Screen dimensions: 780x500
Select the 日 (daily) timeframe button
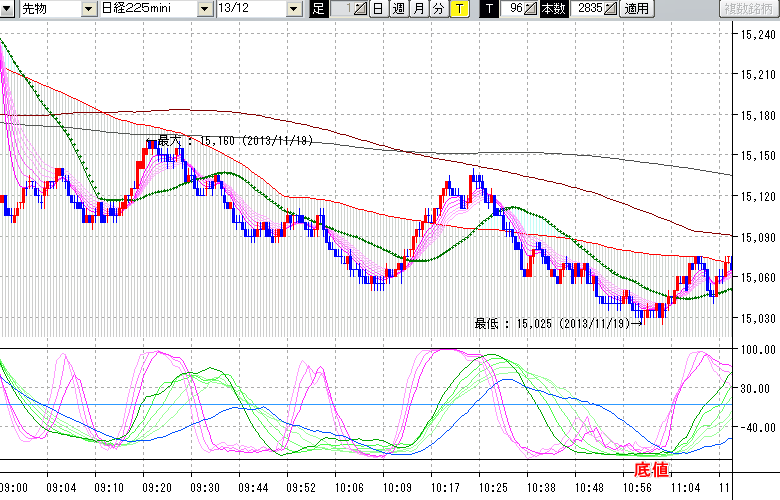tap(377, 9)
